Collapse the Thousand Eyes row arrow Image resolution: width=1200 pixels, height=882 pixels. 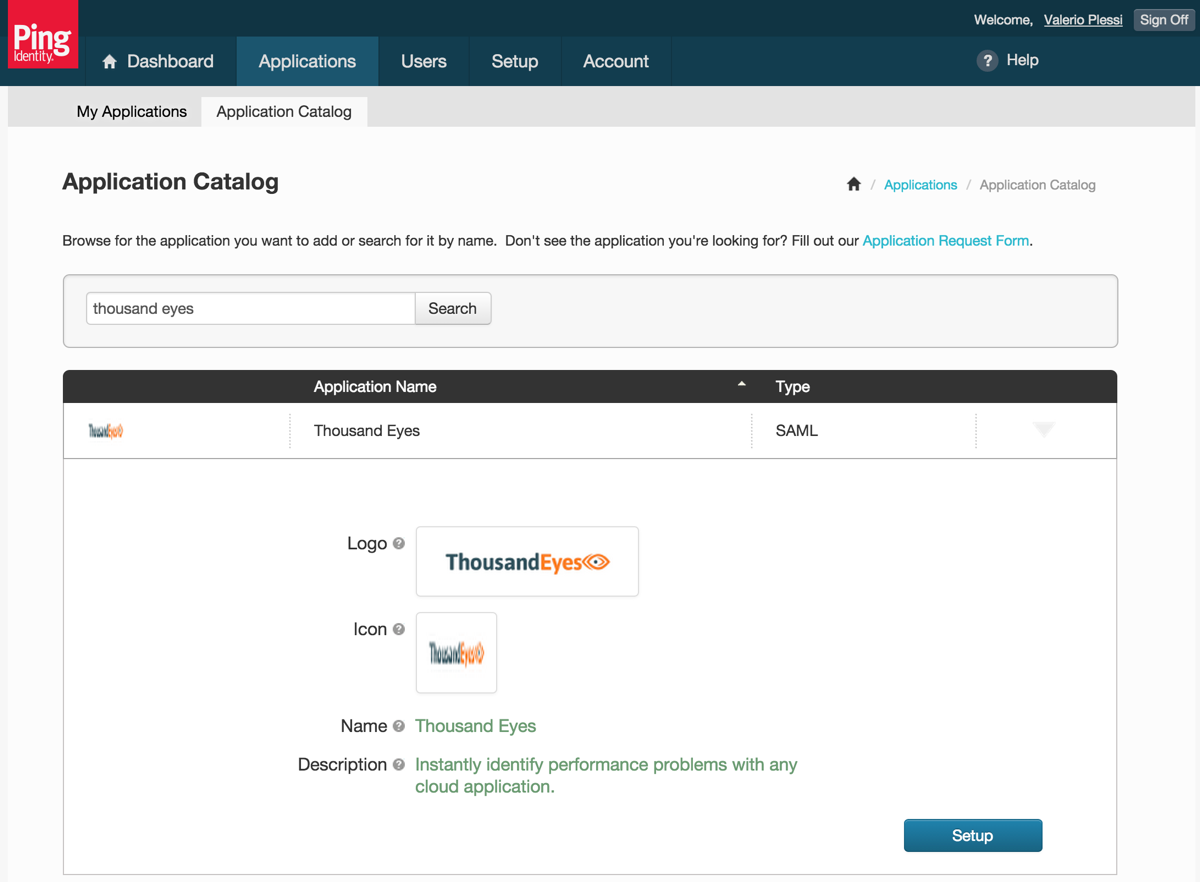coord(1044,430)
